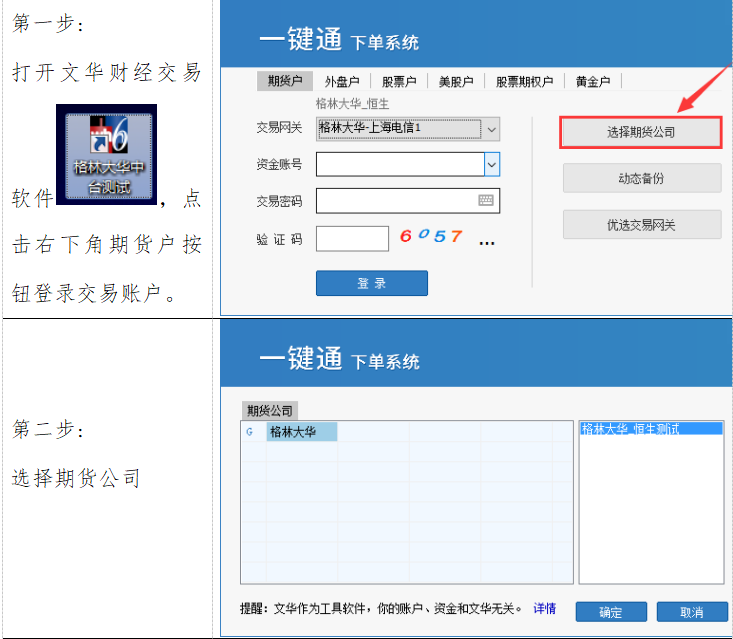Click the 确定 button
Image resolution: width=733 pixels, height=639 pixels.
611,612
